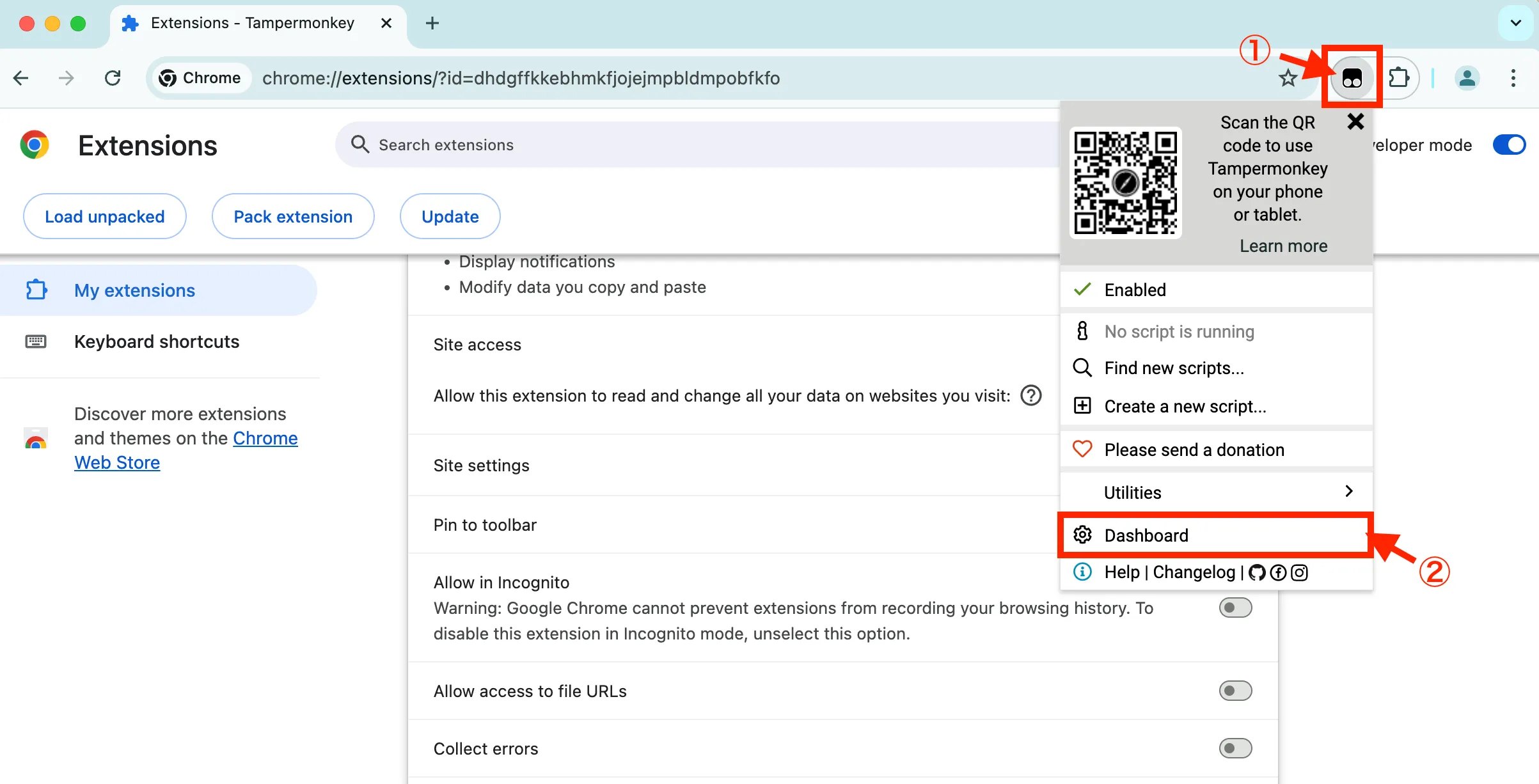Viewport: 1539px width, 784px height.
Task: Toggle Tampermonkey Enabled checkmark item
Action: (x=1216, y=290)
